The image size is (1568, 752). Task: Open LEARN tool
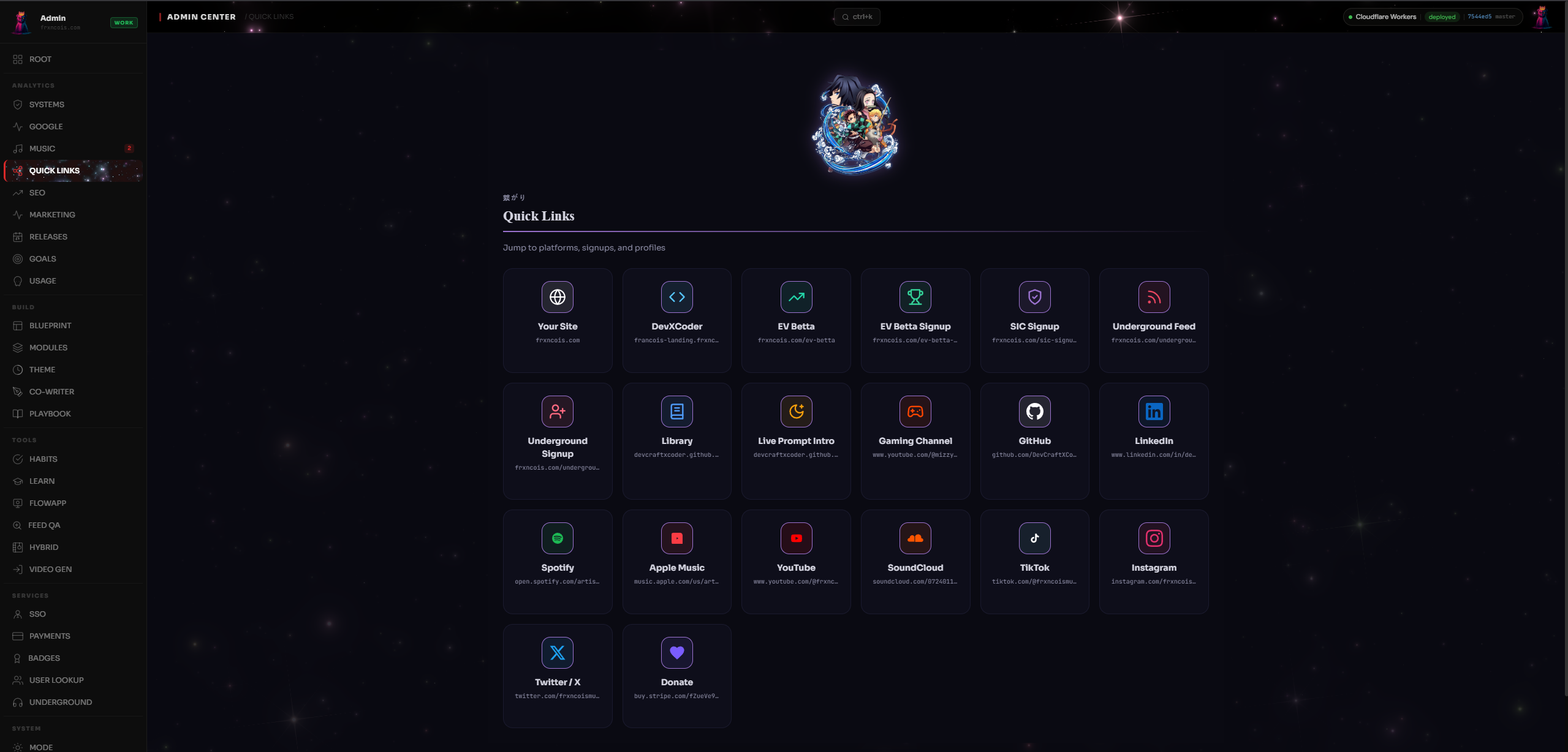click(74, 481)
